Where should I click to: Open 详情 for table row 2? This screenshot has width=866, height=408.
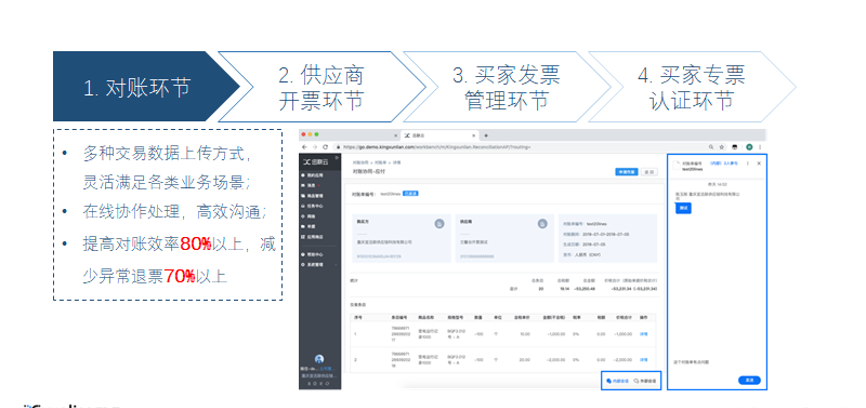pos(643,359)
